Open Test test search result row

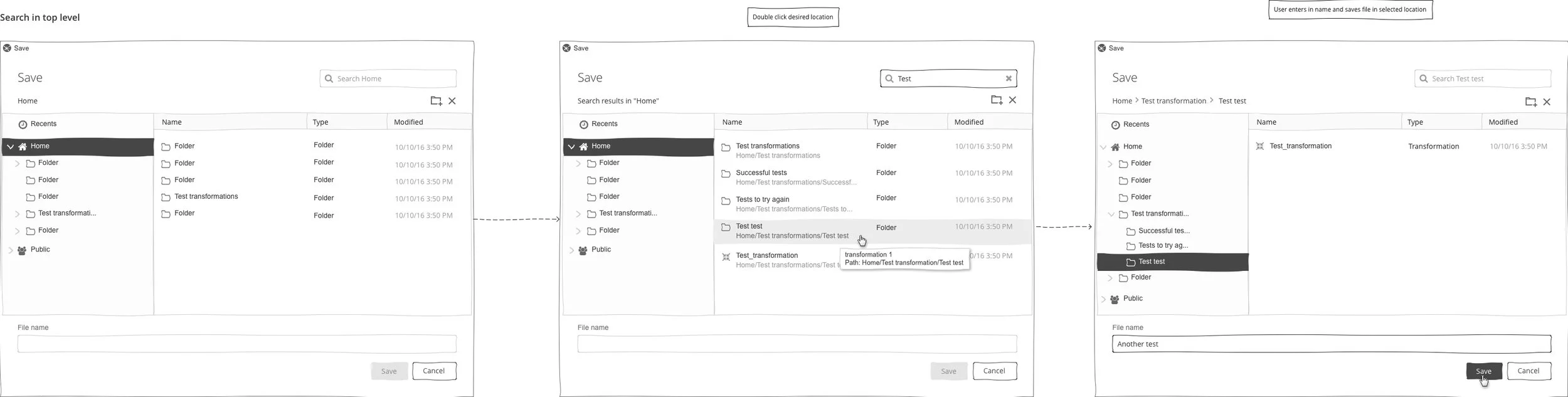pyautogui.click(x=872, y=231)
